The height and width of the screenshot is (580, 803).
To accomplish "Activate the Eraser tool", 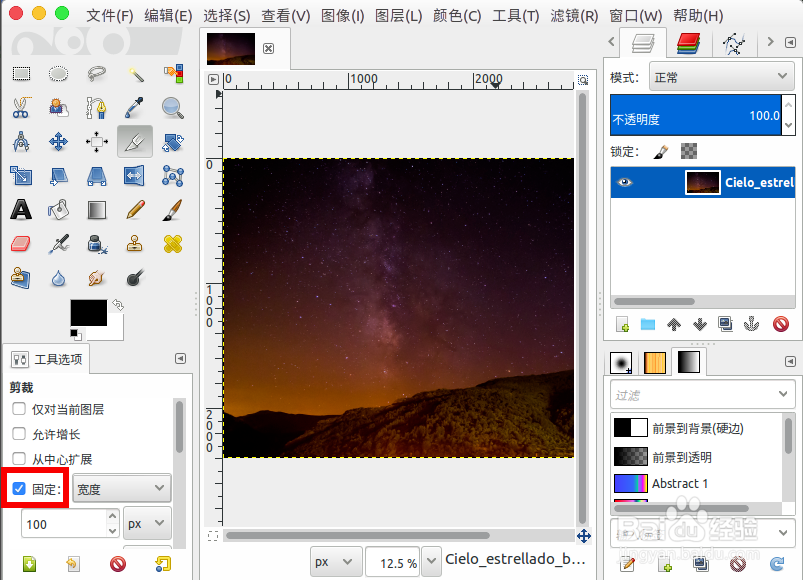I will click(21, 244).
